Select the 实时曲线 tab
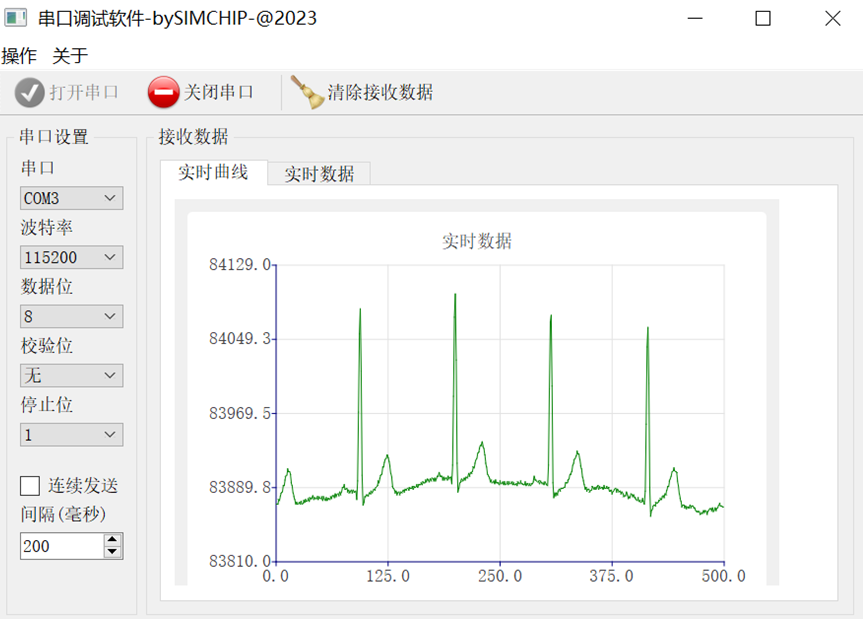The width and height of the screenshot is (863, 619). click(x=213, y=172)
